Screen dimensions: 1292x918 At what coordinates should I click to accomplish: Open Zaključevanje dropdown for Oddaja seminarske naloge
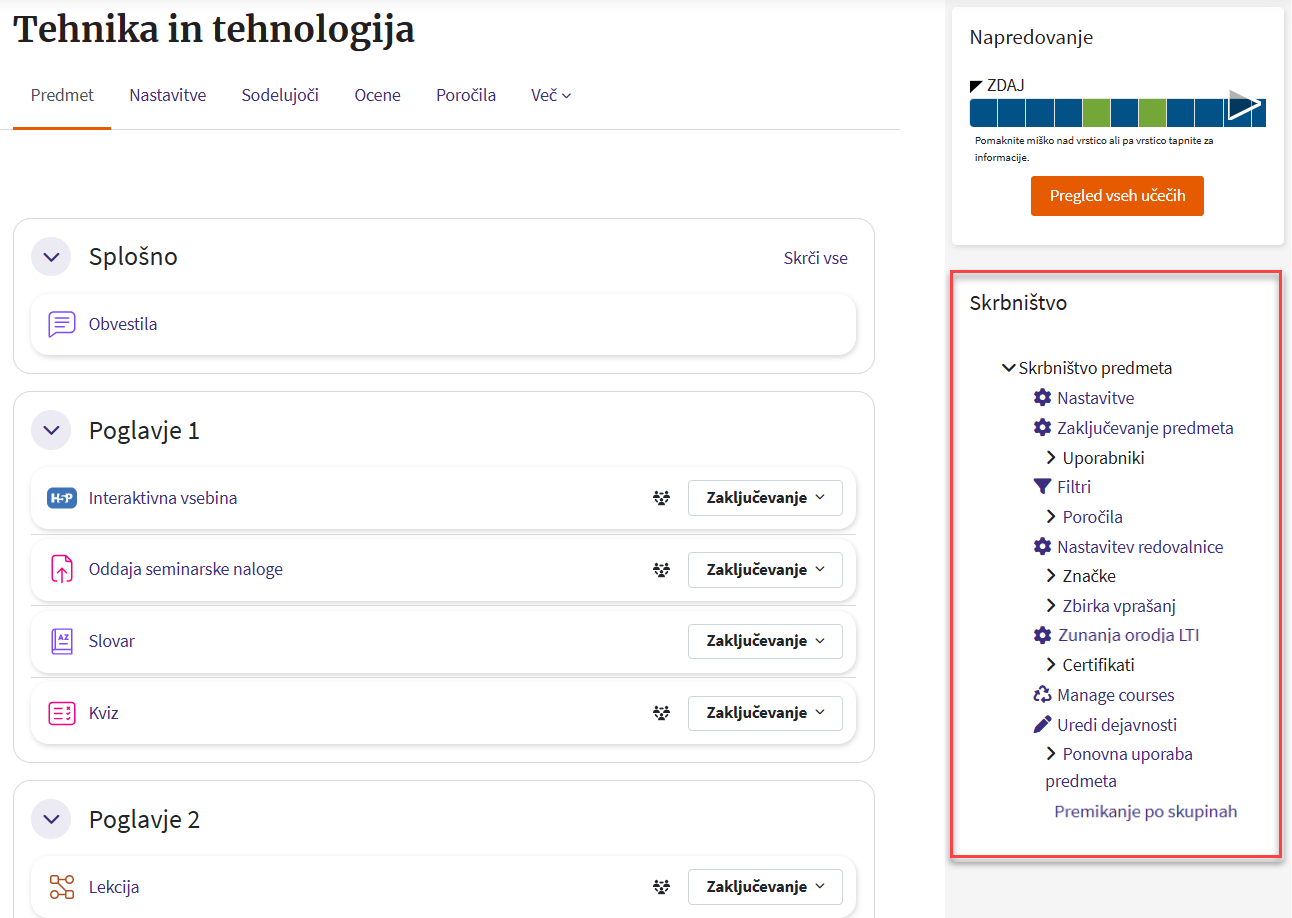[765, 569]
